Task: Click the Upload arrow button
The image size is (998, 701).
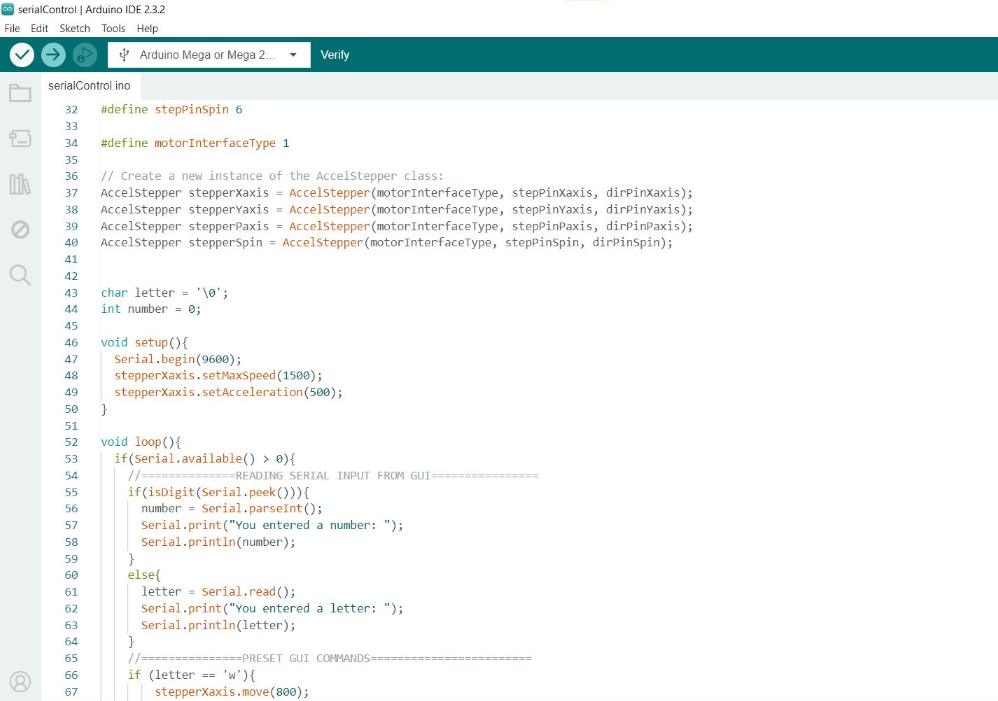Action: [53, 55]
